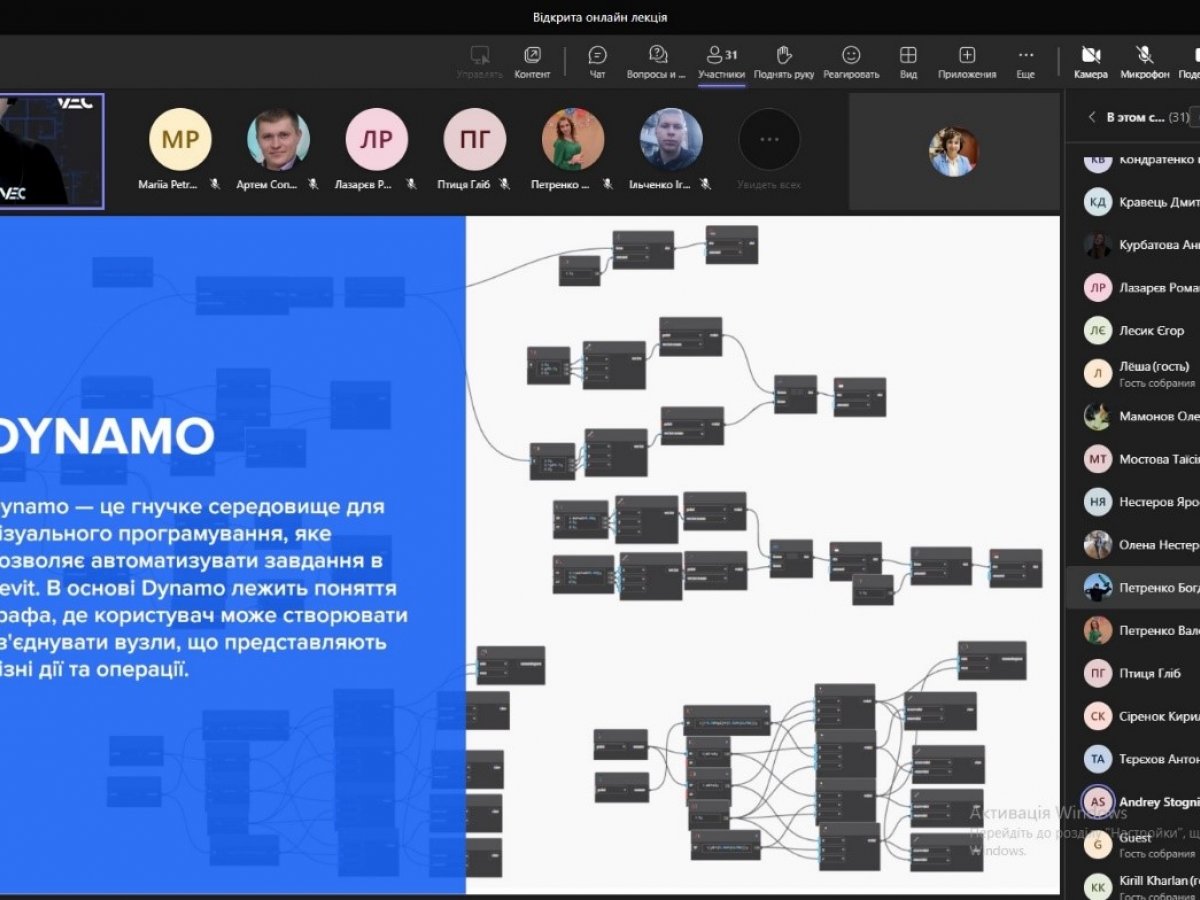Viewport: 1200px width, 900px height.
Task: Select Guest in the participants list
Action: 1133,845
